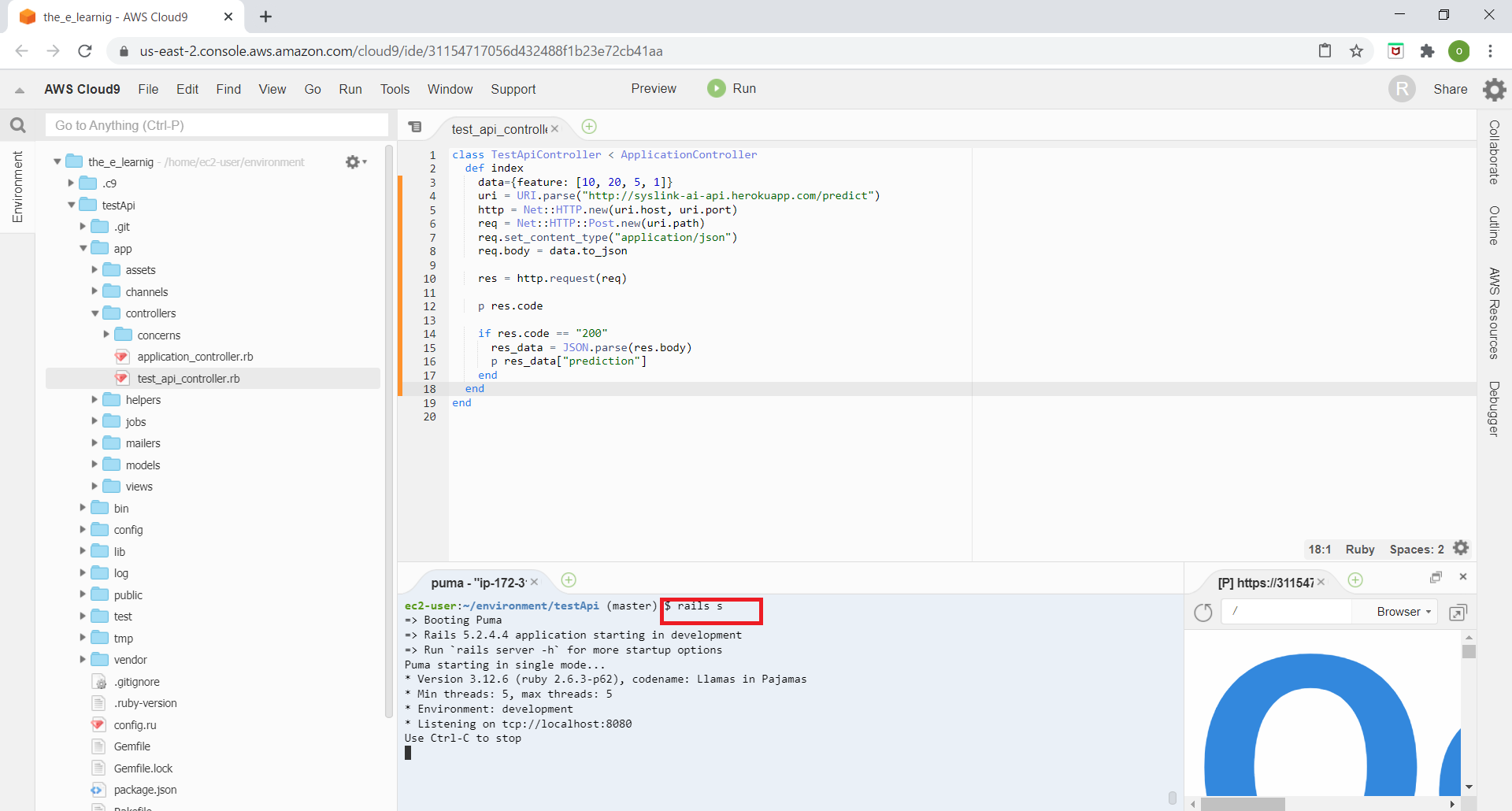Click file tree vertical scrollbar
Image resolution: width=1512 pixels, height=811 pixels.
388,431
